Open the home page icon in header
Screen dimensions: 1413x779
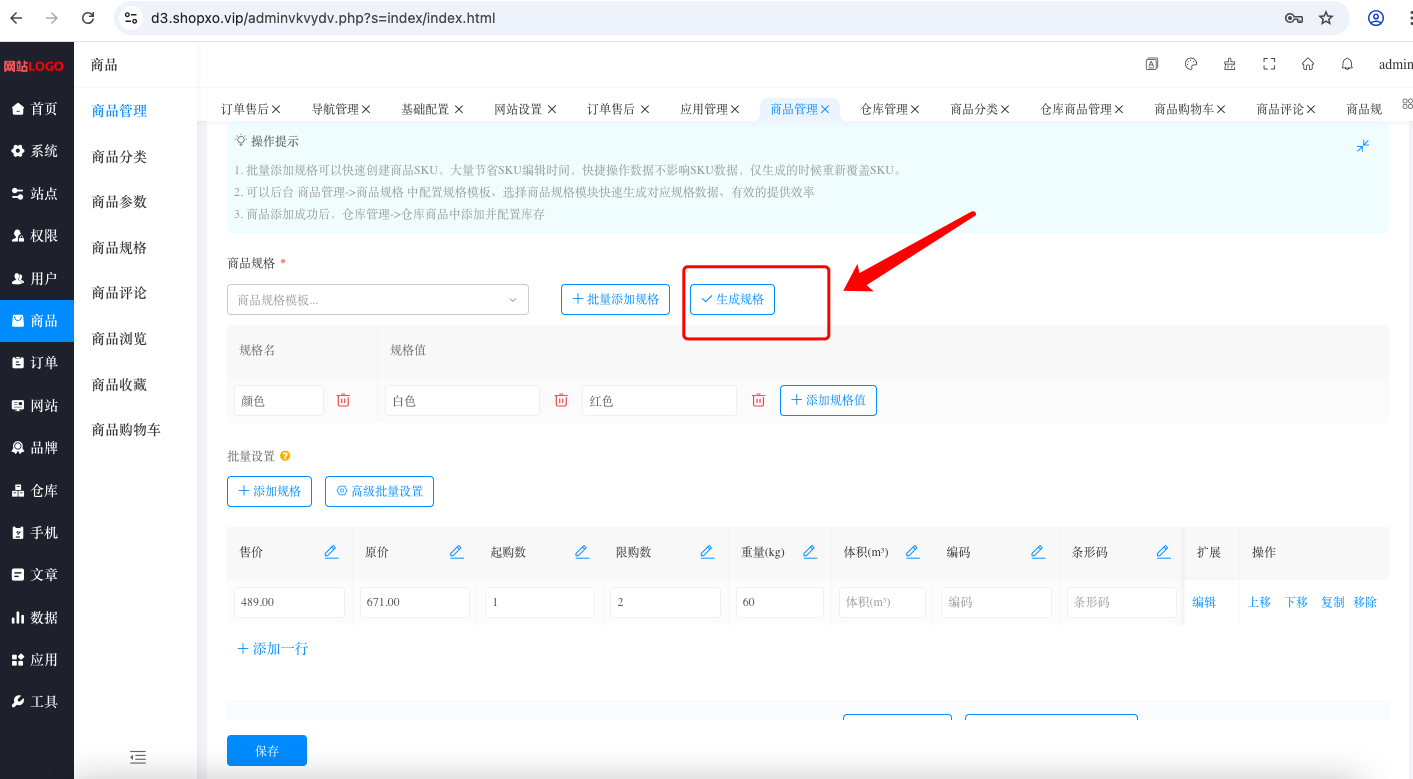click(x=1308, y=64)
